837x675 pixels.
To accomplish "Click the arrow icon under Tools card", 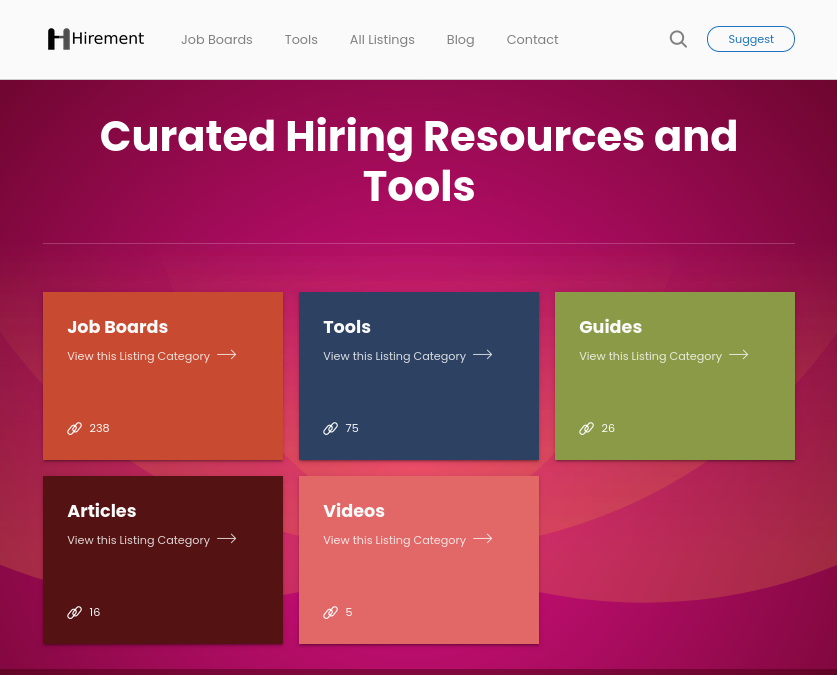I will coord(483,355).
